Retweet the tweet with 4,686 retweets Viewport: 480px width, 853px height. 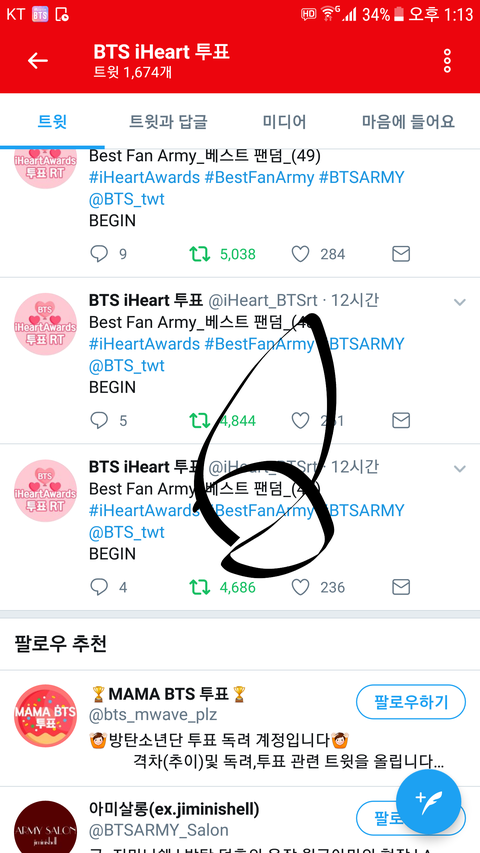(x=199, y=587)
